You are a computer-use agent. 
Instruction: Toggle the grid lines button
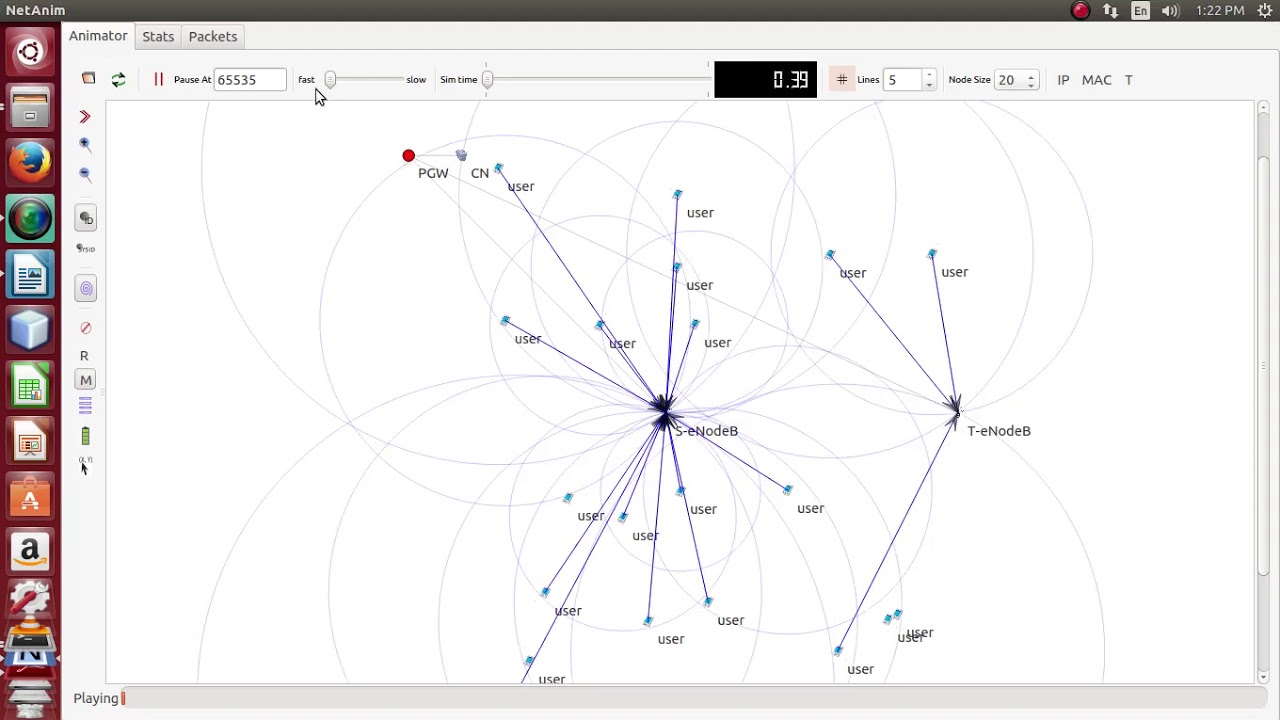pos(842,79)
